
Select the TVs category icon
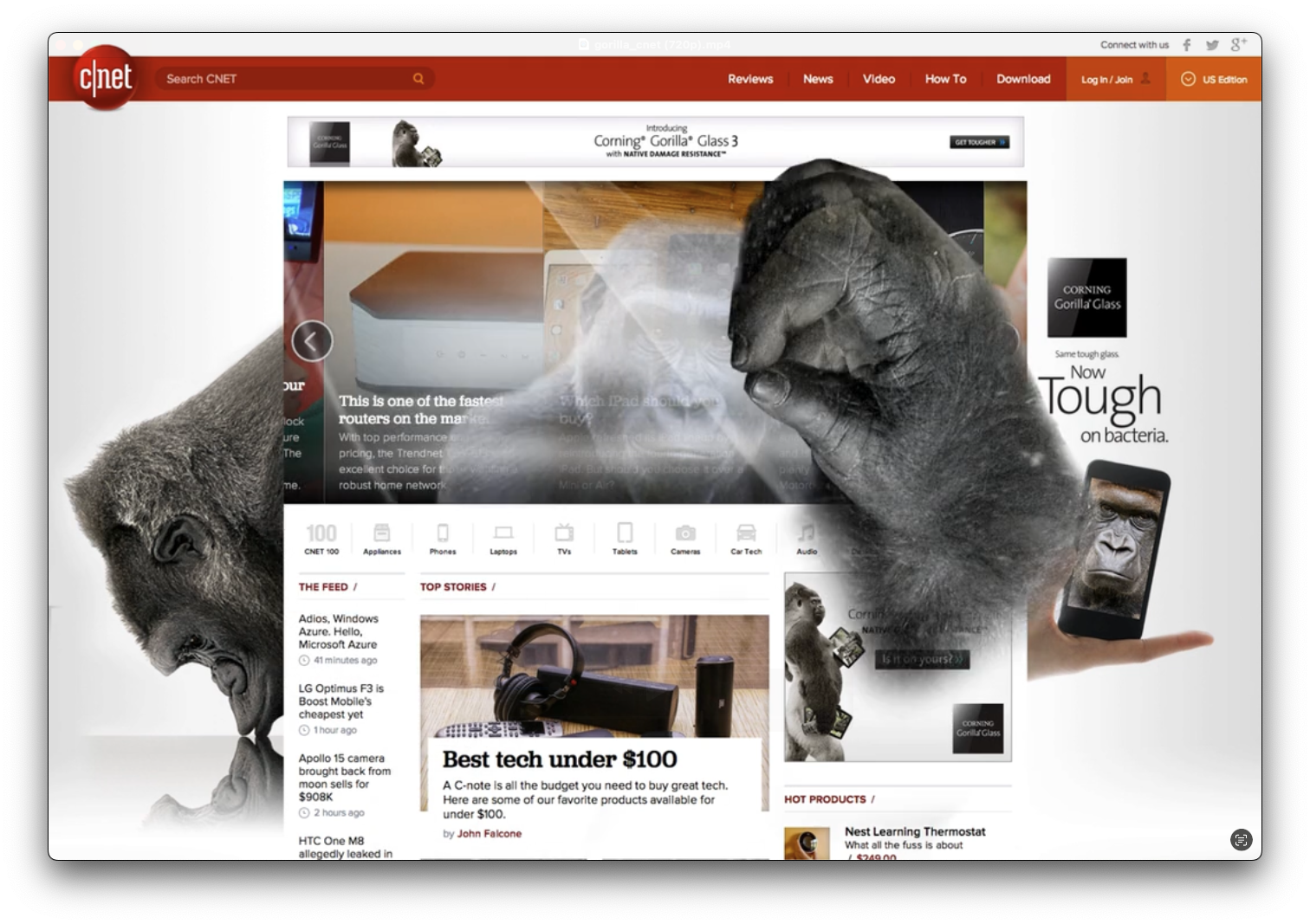click(x=564, y=538)
